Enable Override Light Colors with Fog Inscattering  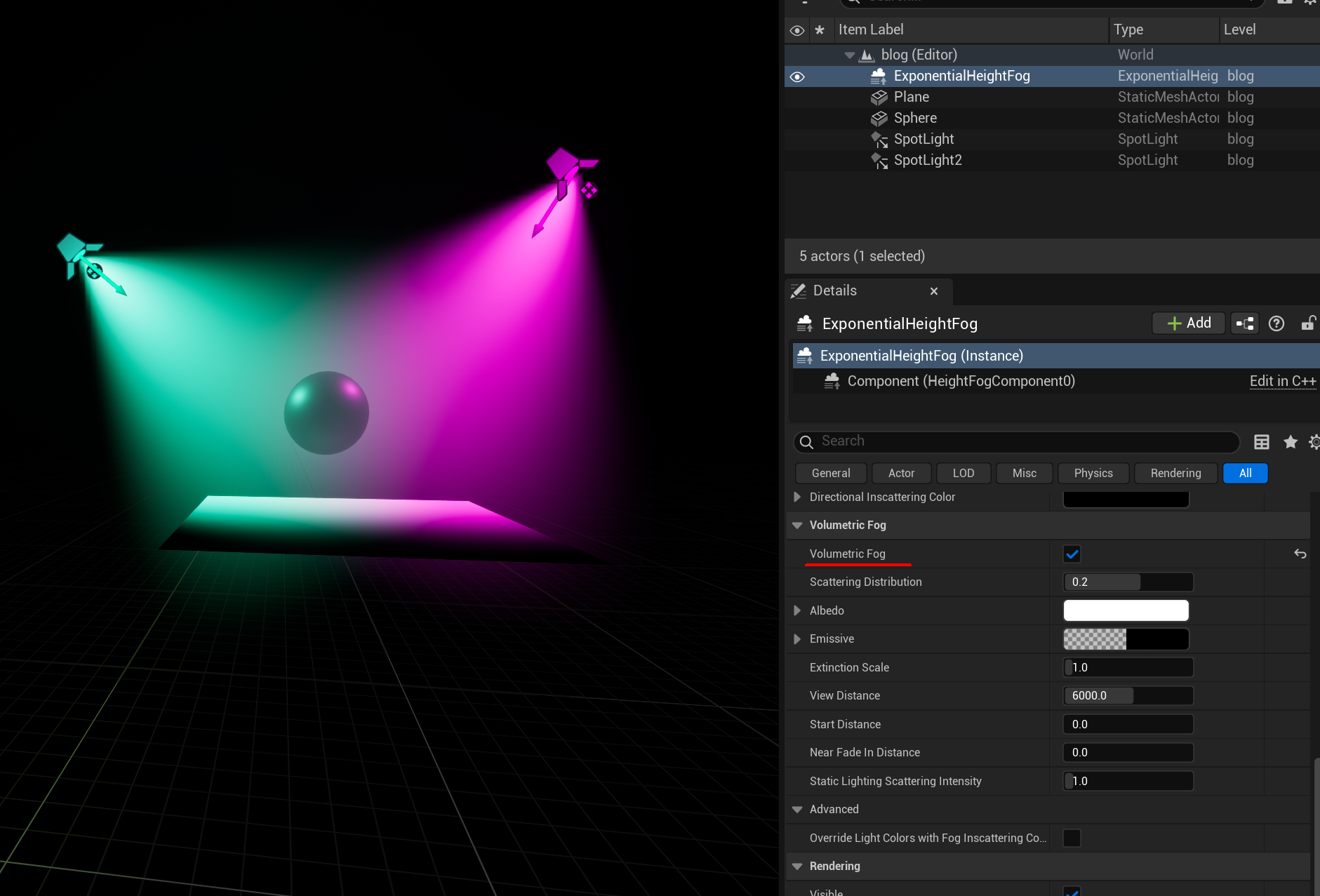coord(1072,838)
